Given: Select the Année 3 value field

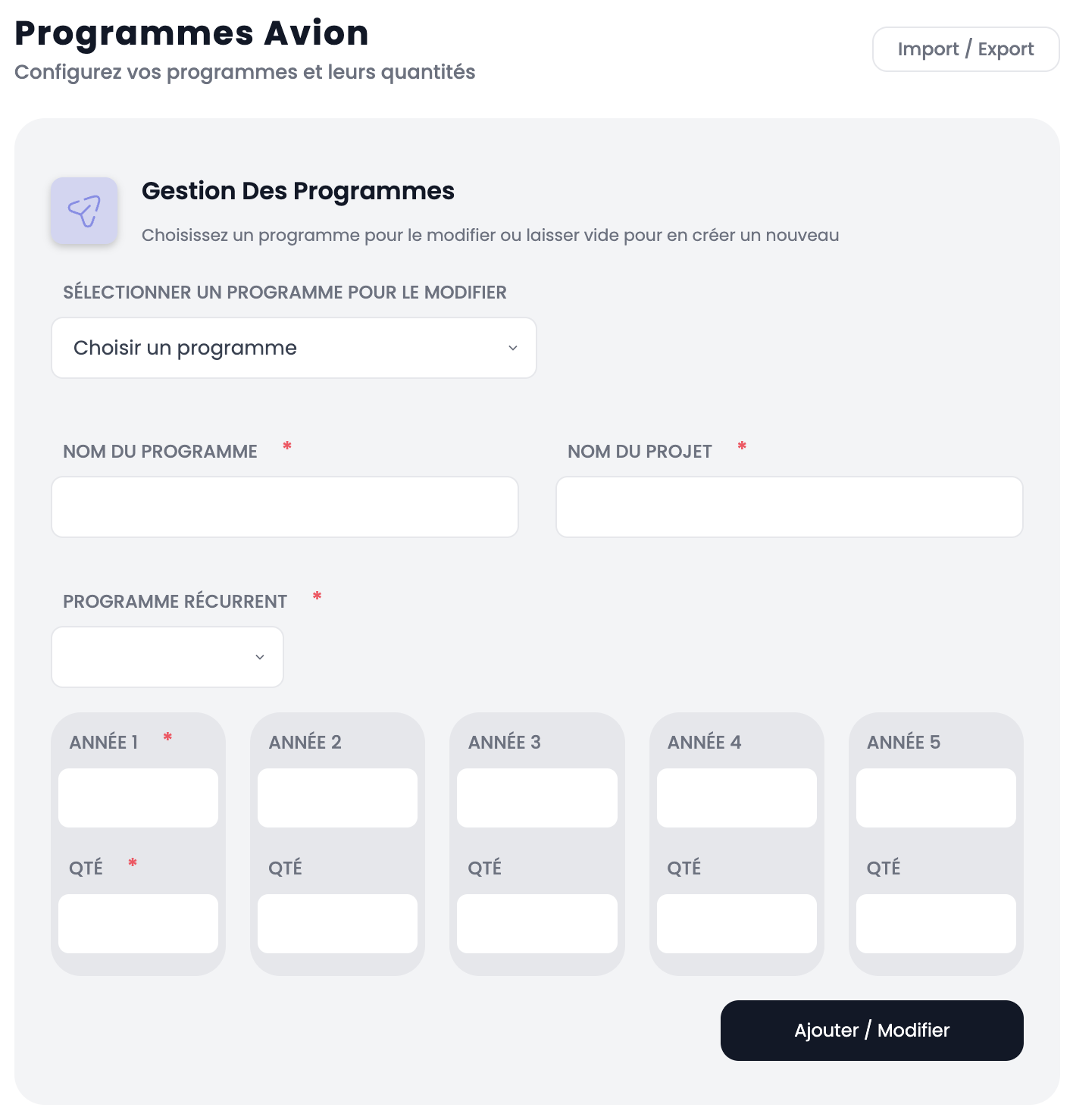Looking at the screenshot, I should pyautogui.click(x=536, y=797).
